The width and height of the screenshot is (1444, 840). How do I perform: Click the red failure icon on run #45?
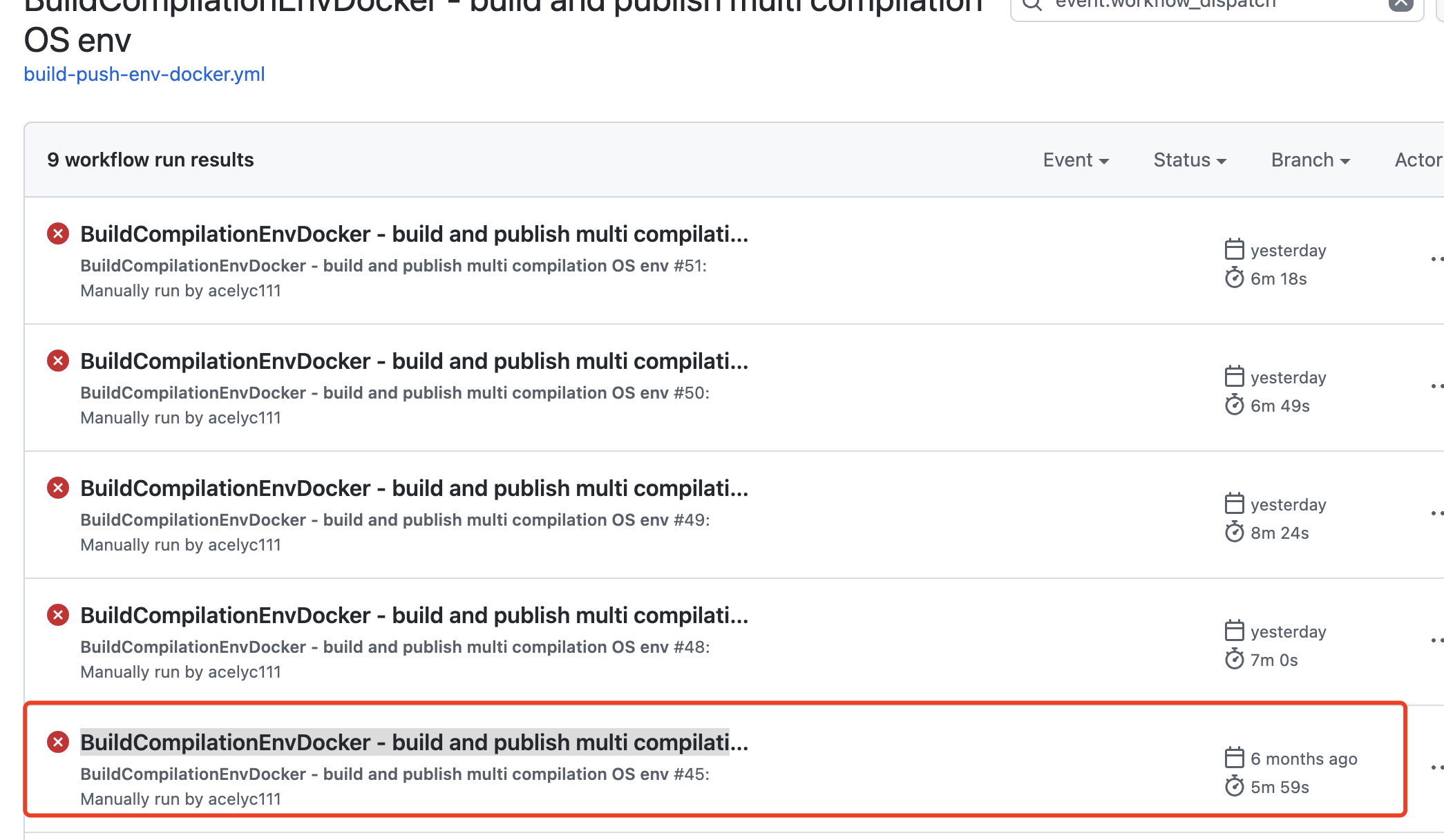click(x=58, y=743)
